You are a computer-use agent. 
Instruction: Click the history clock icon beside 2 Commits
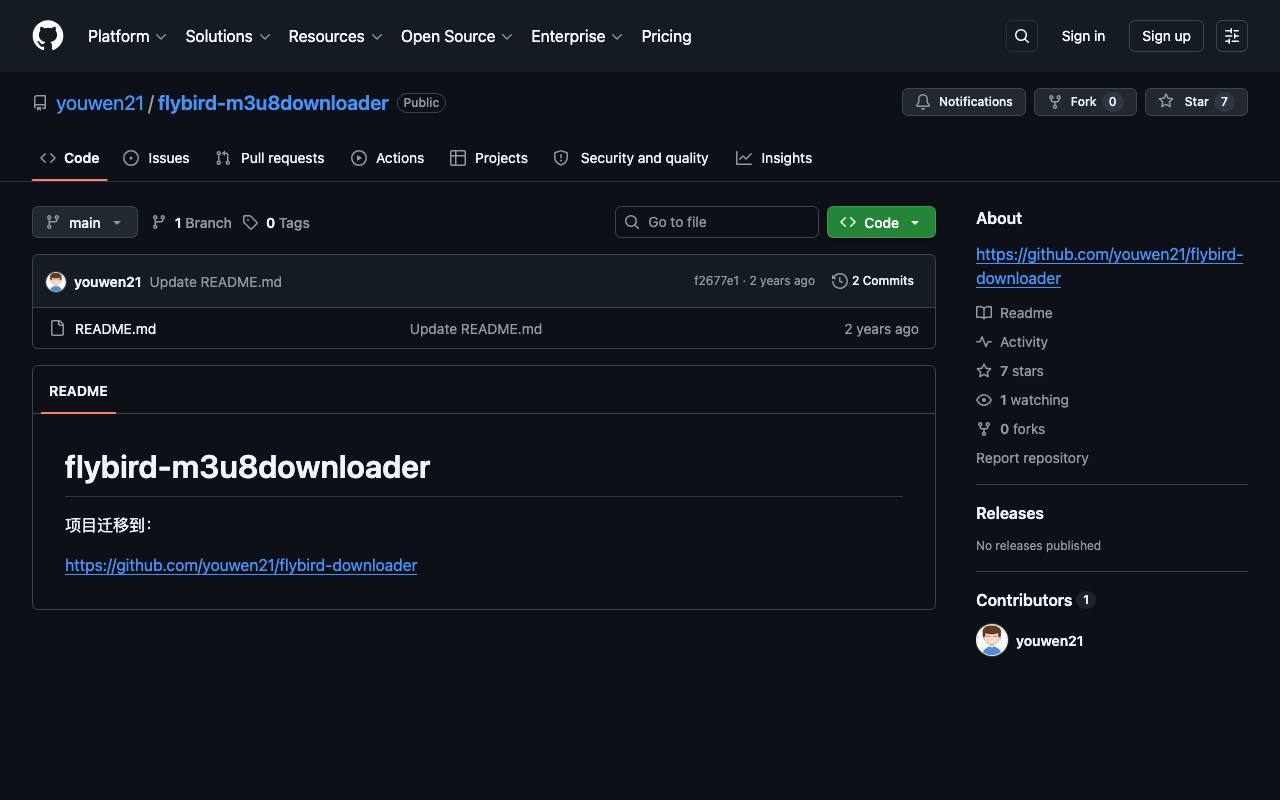[x=840, y=281]
